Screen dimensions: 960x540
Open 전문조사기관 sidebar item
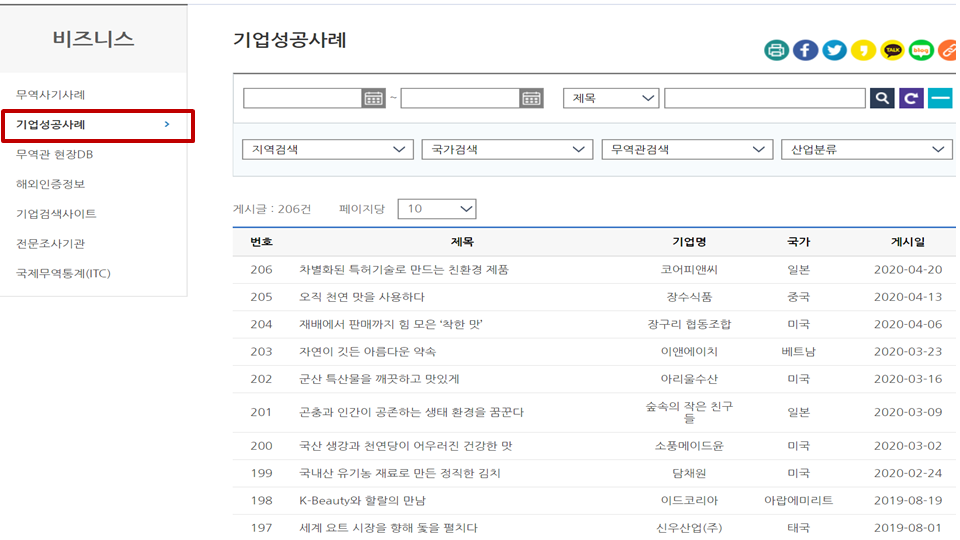(50, 244)
